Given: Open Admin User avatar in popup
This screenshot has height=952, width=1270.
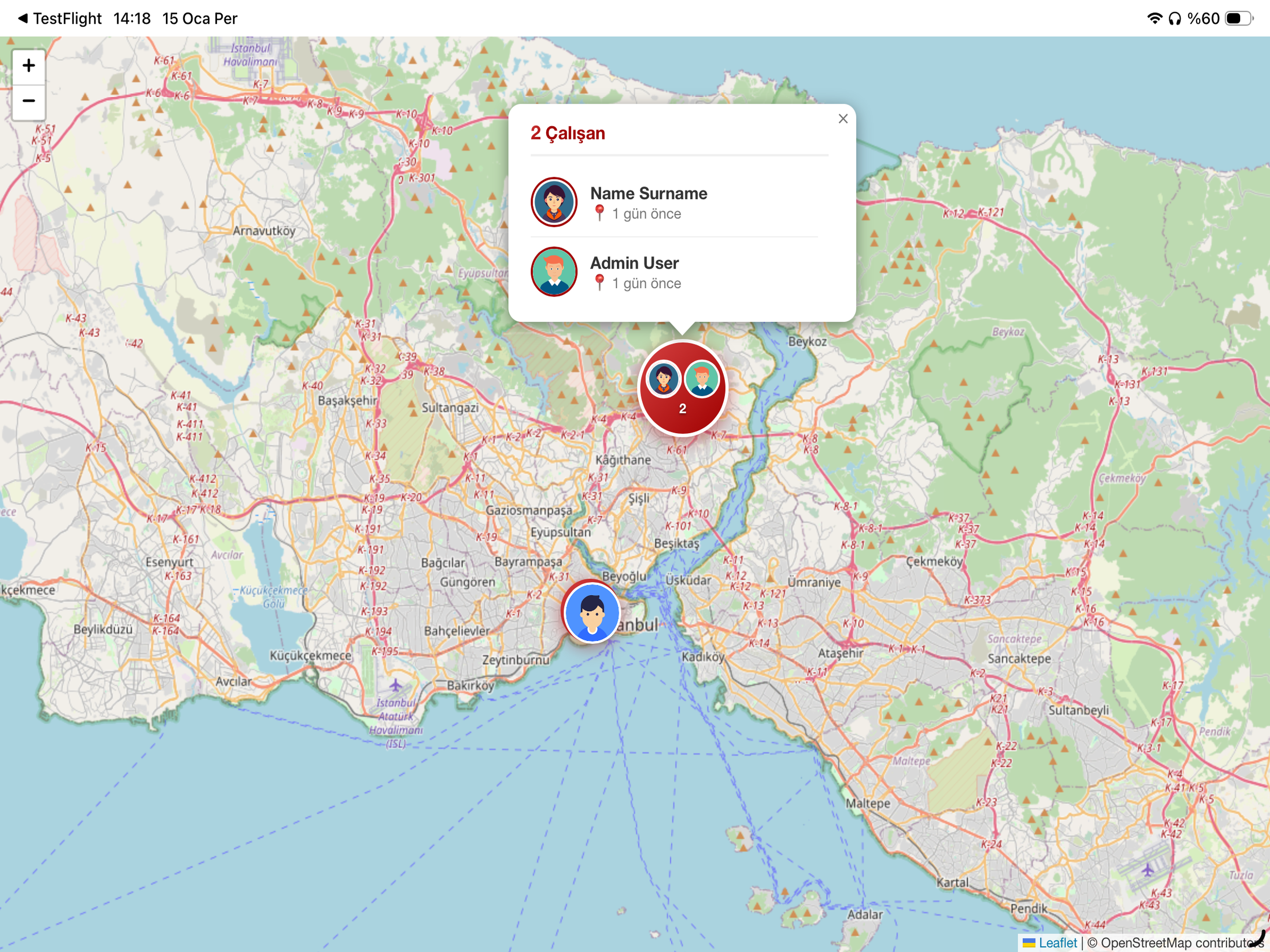Looking at the screenshot, I should coord(554,271).
